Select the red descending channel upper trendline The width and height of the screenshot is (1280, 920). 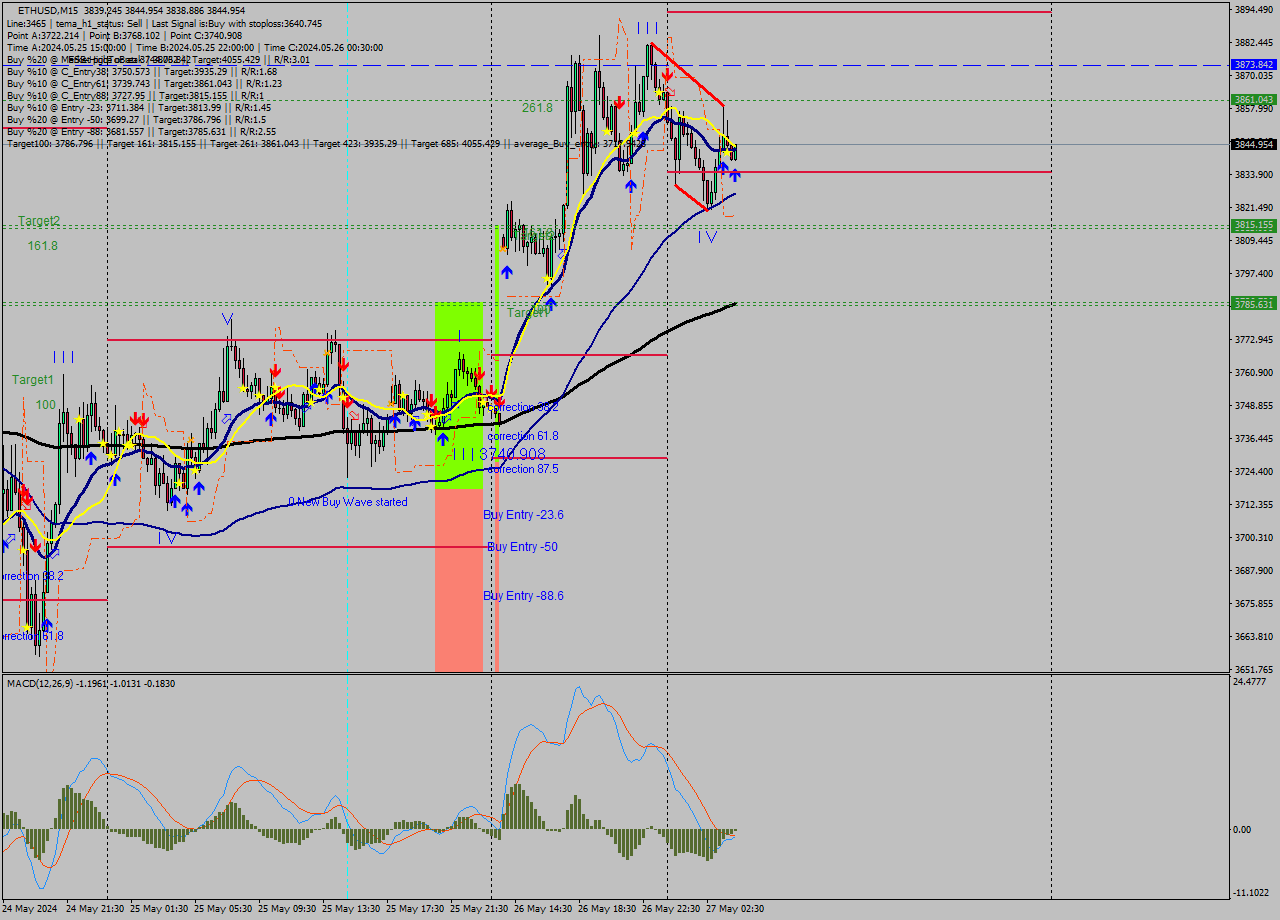[x=688, y=74]
